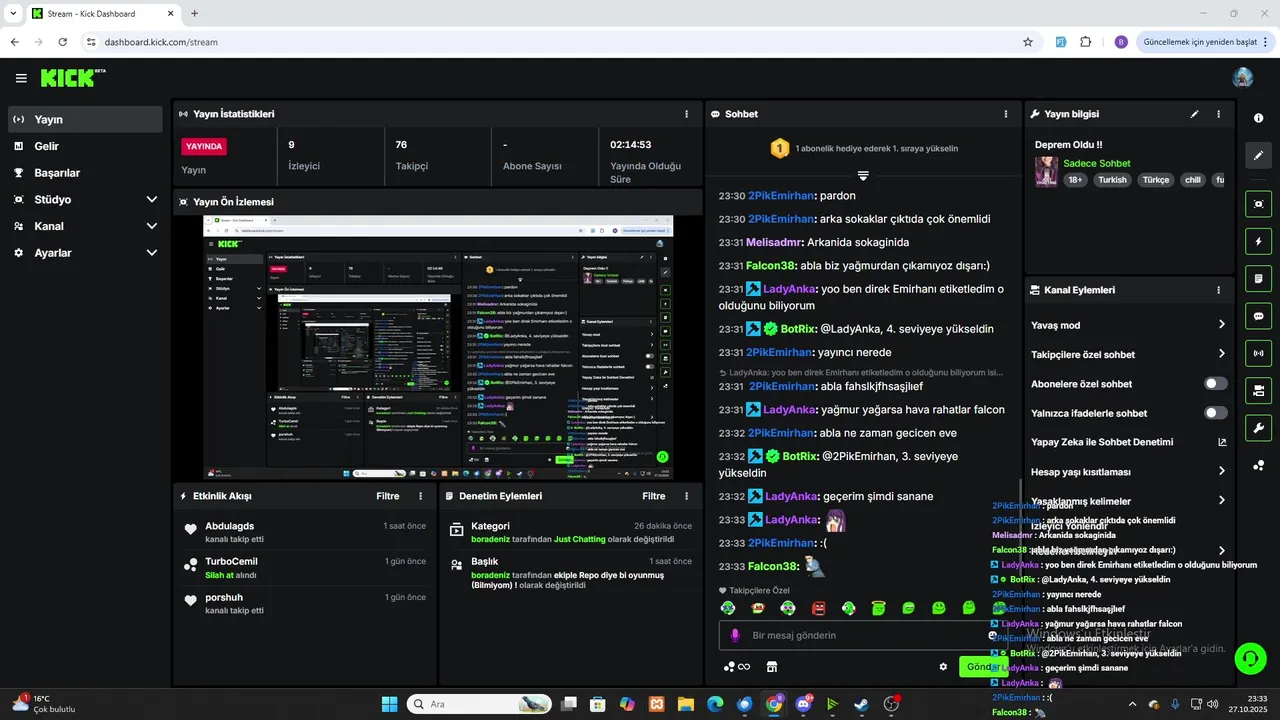Screen dimensions: 1280x720
Task: Toggle the channel actions widget in the right sidebar
Action: [1258, 390]
